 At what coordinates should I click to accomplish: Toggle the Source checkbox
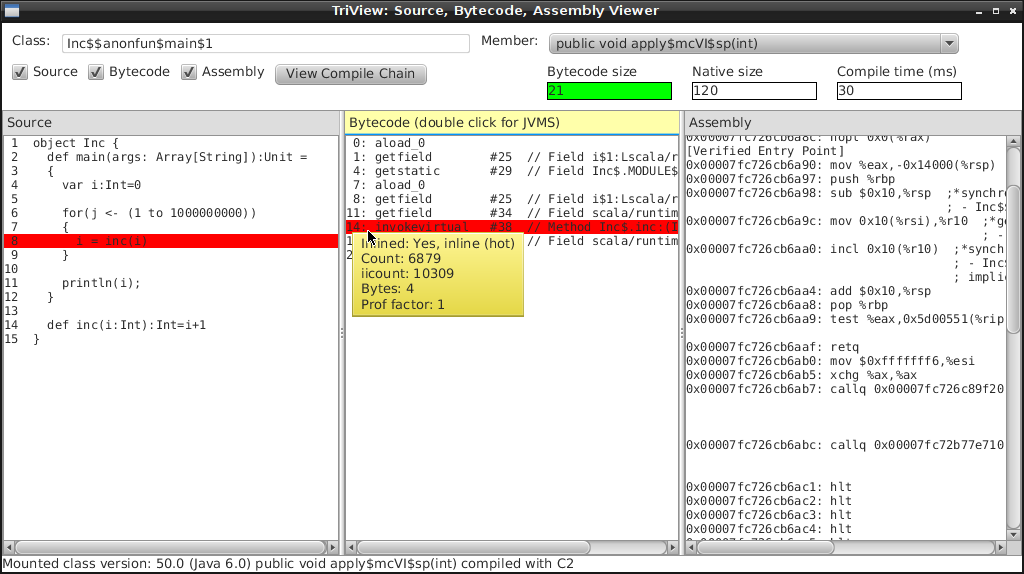20,72
